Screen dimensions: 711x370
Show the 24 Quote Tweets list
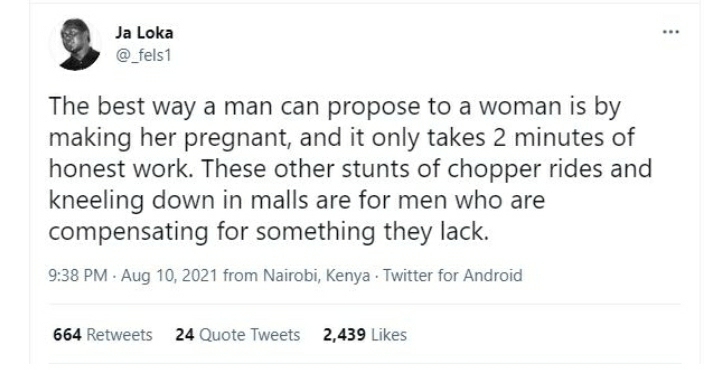click(238, 335)
